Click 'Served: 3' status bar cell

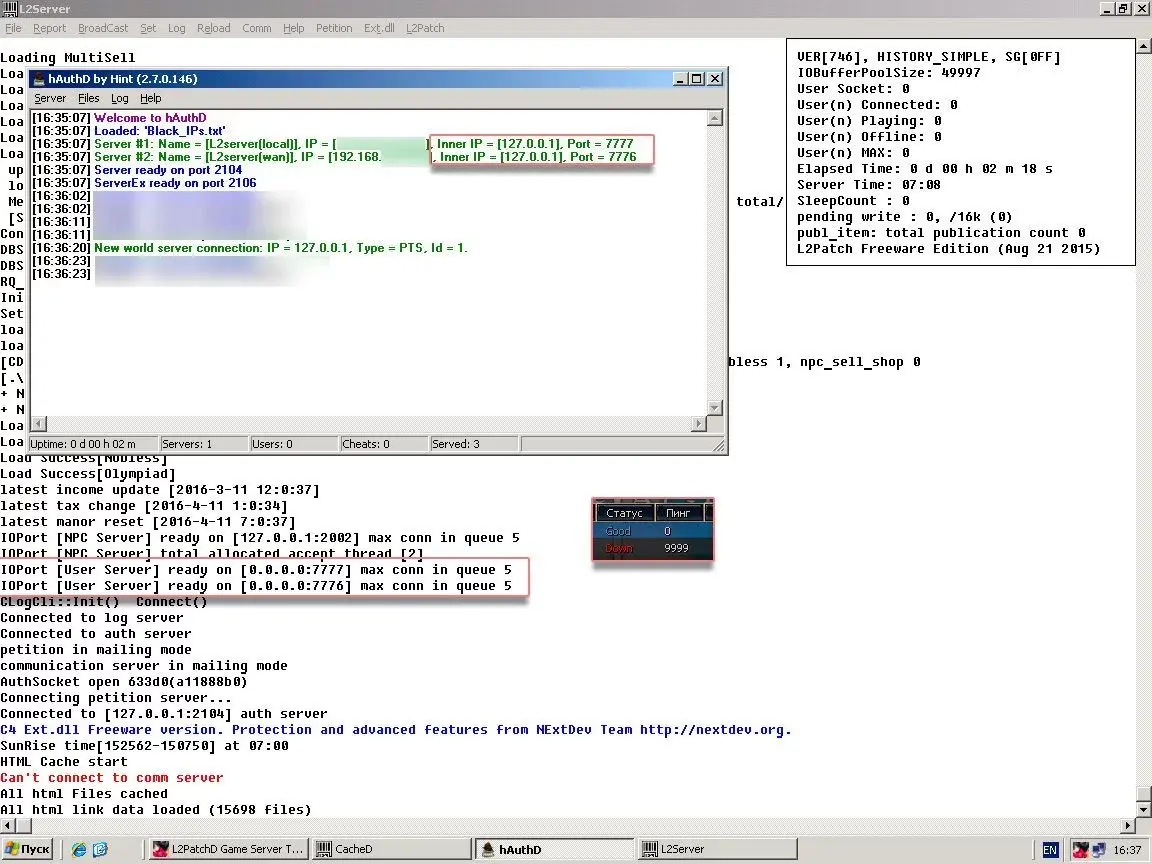475,444
